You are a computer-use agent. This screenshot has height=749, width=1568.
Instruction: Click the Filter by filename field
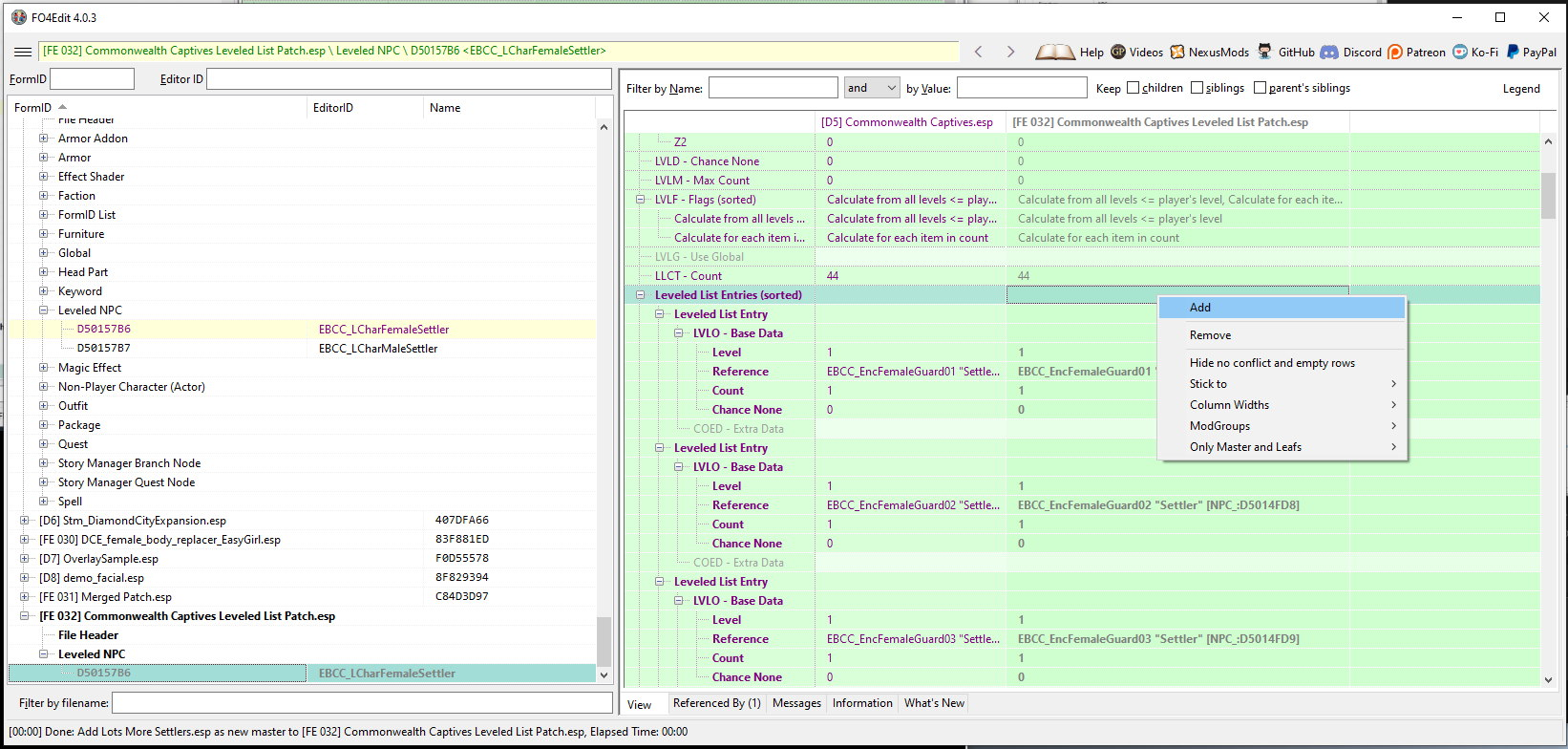[362, 703]
